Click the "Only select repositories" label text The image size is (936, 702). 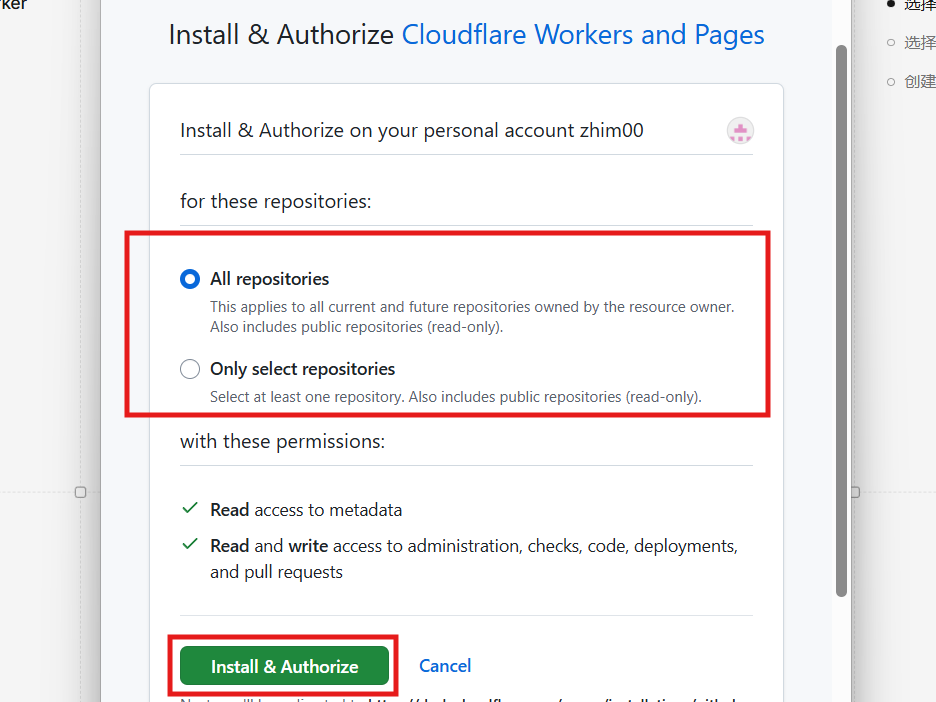click(x=302, y=369)
